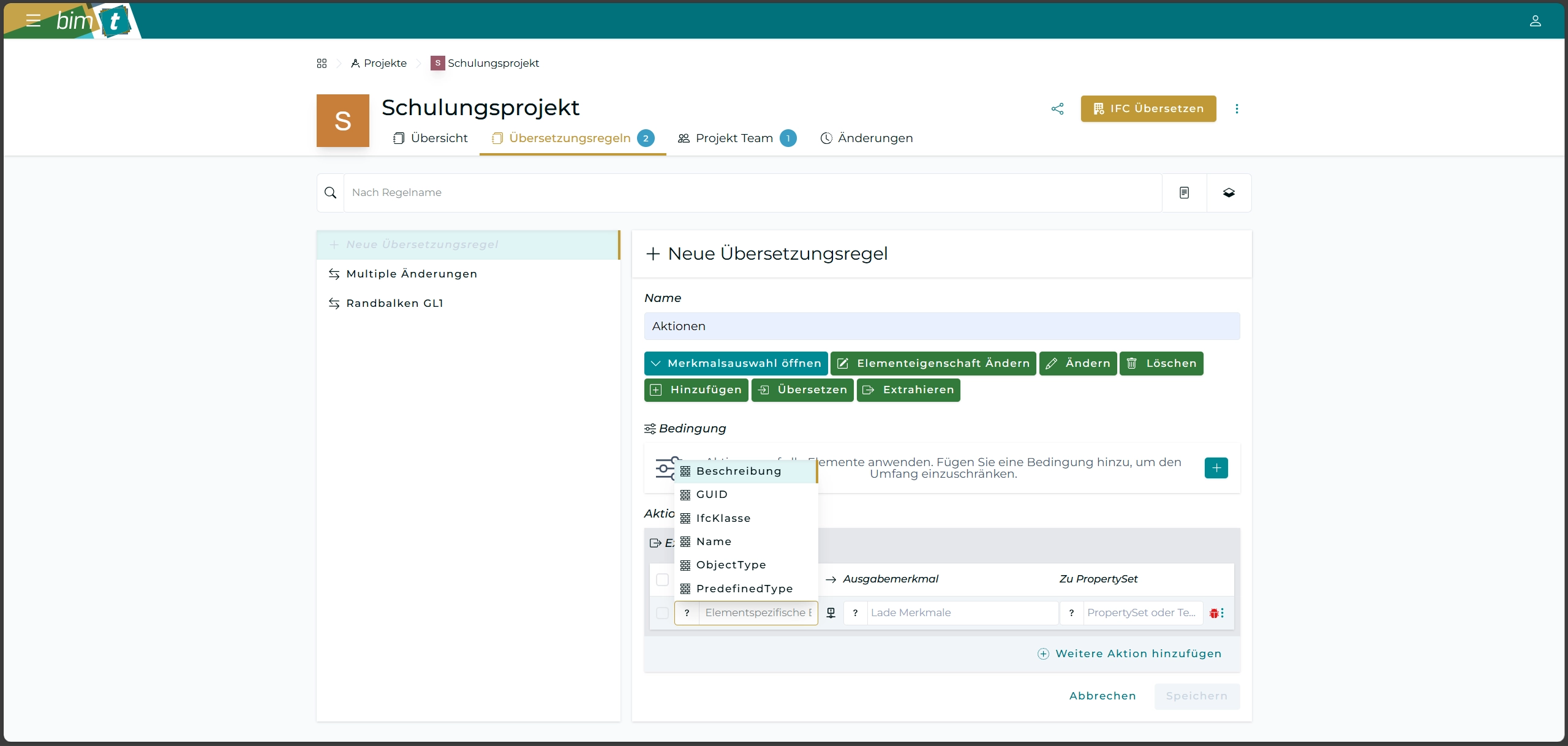Check the action row checkbox

662,613
